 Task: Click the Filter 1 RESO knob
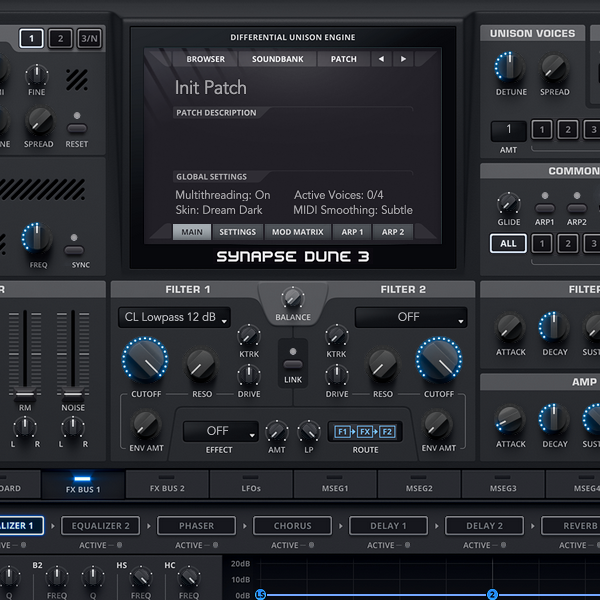[201, 366]
